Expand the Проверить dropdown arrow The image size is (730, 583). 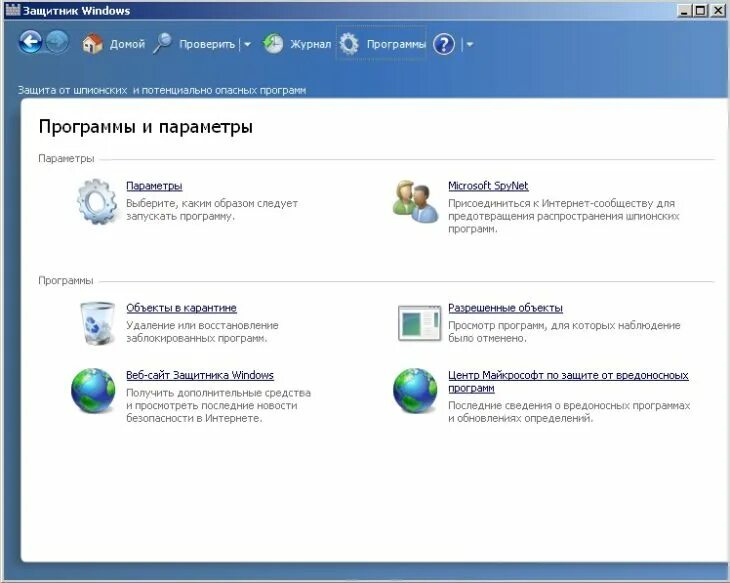tap(247, 44)
